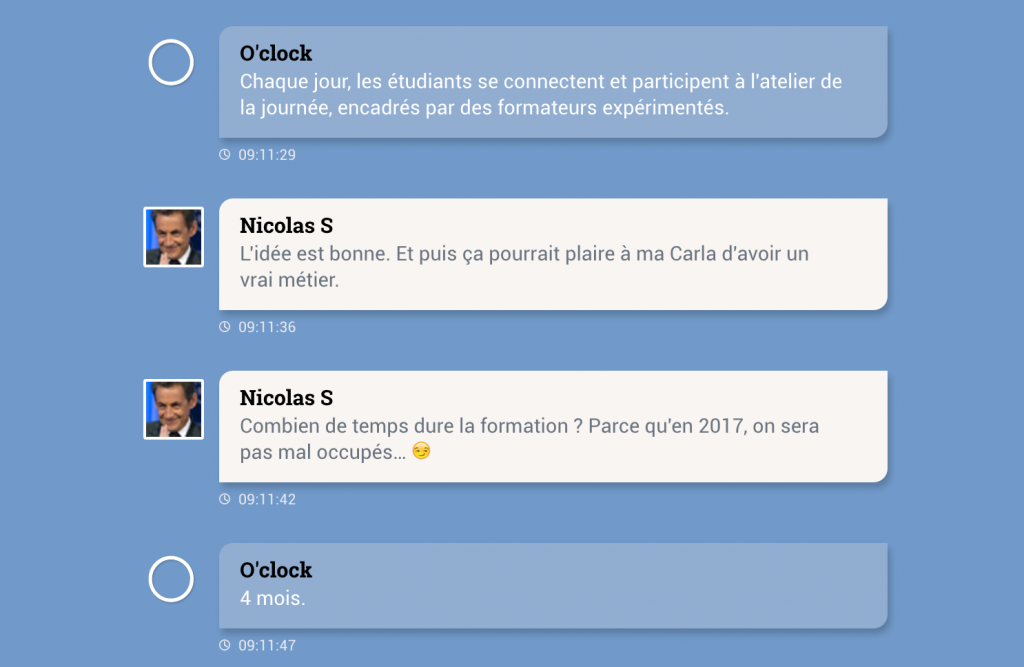Click the avatar photo beside the Carla message

[174, 237]
